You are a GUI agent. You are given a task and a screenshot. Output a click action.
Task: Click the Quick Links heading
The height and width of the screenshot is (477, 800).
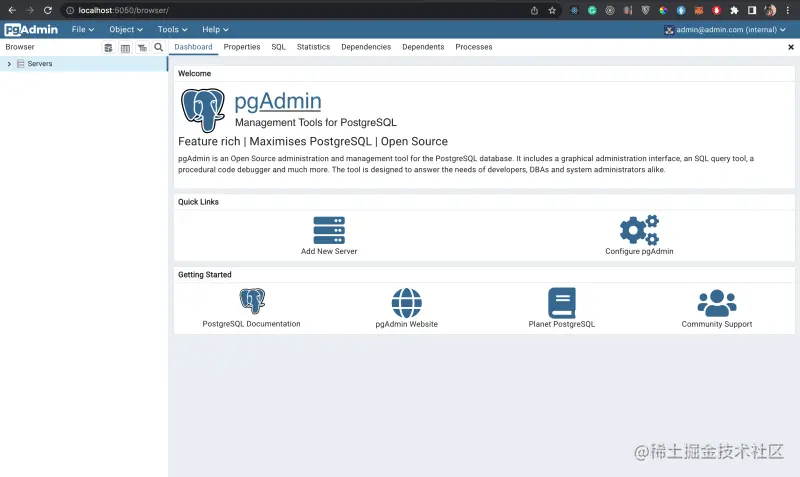[x=198, y=202]
